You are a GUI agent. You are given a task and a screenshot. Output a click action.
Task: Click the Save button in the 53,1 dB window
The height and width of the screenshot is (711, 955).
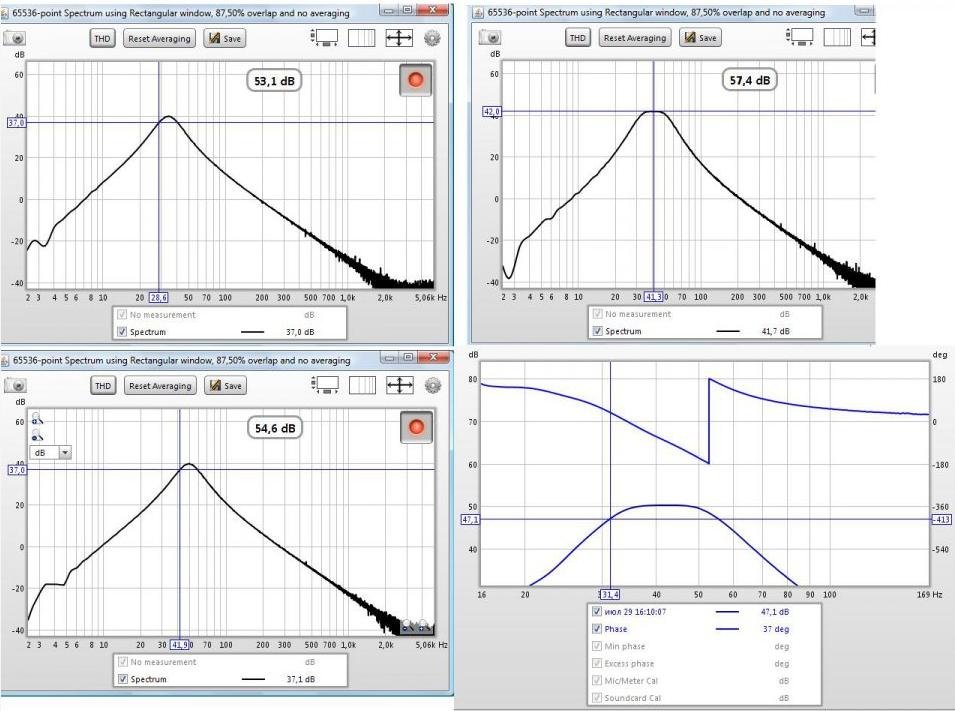(225, 38)
